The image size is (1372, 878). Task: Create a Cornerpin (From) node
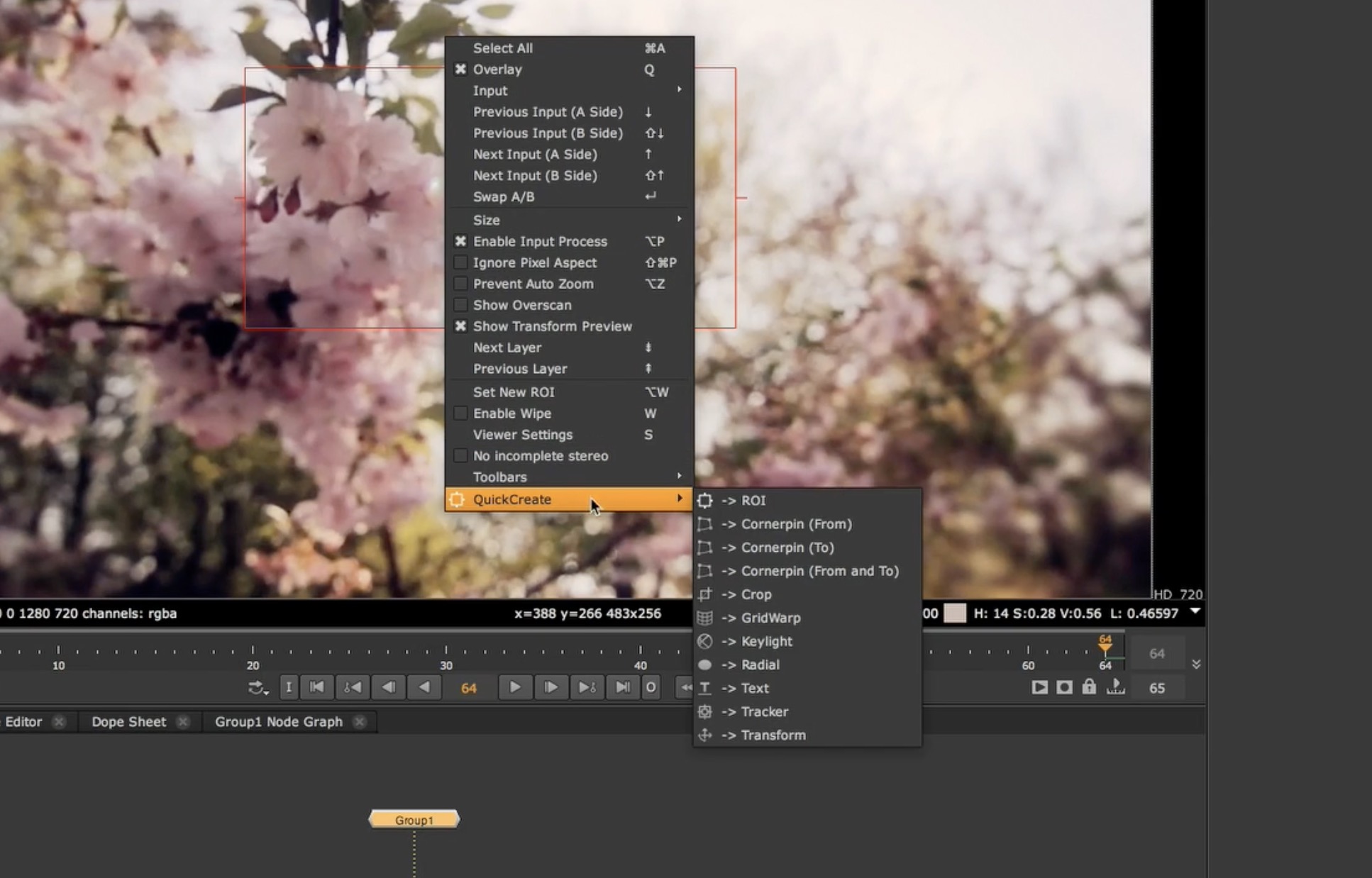tap(795, 524)
